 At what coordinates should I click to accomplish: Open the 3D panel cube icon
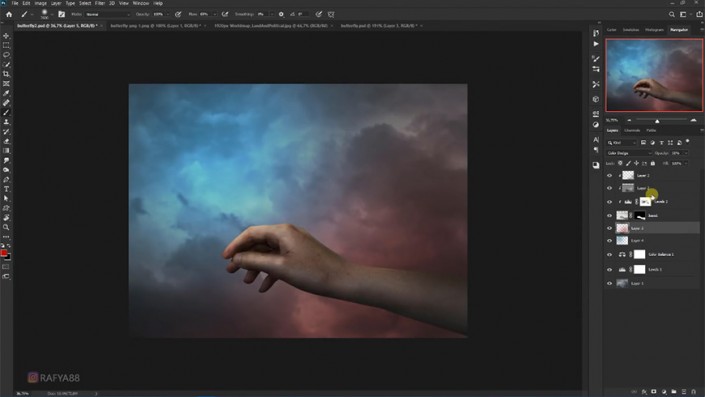(596, 99)
